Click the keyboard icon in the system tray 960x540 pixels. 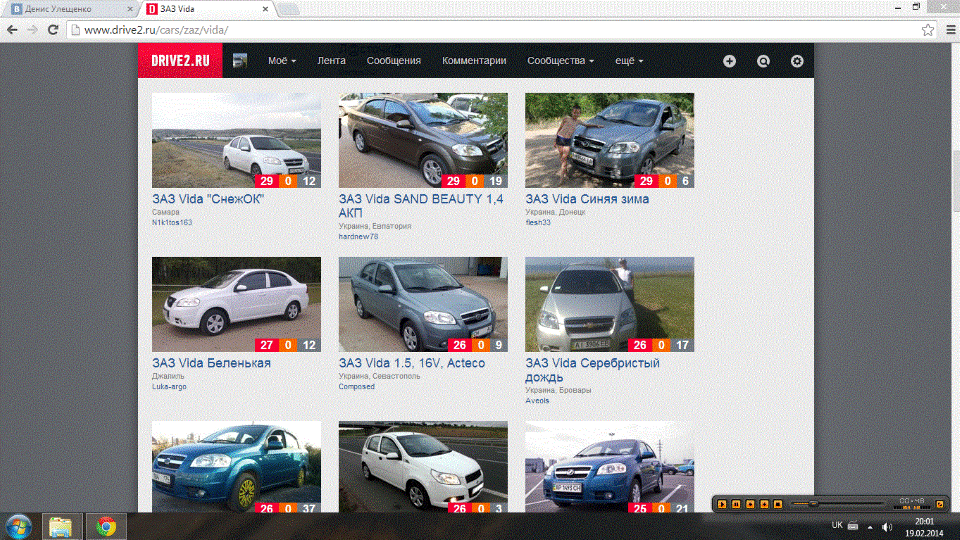pyautogui.click(x=853, y=526)
